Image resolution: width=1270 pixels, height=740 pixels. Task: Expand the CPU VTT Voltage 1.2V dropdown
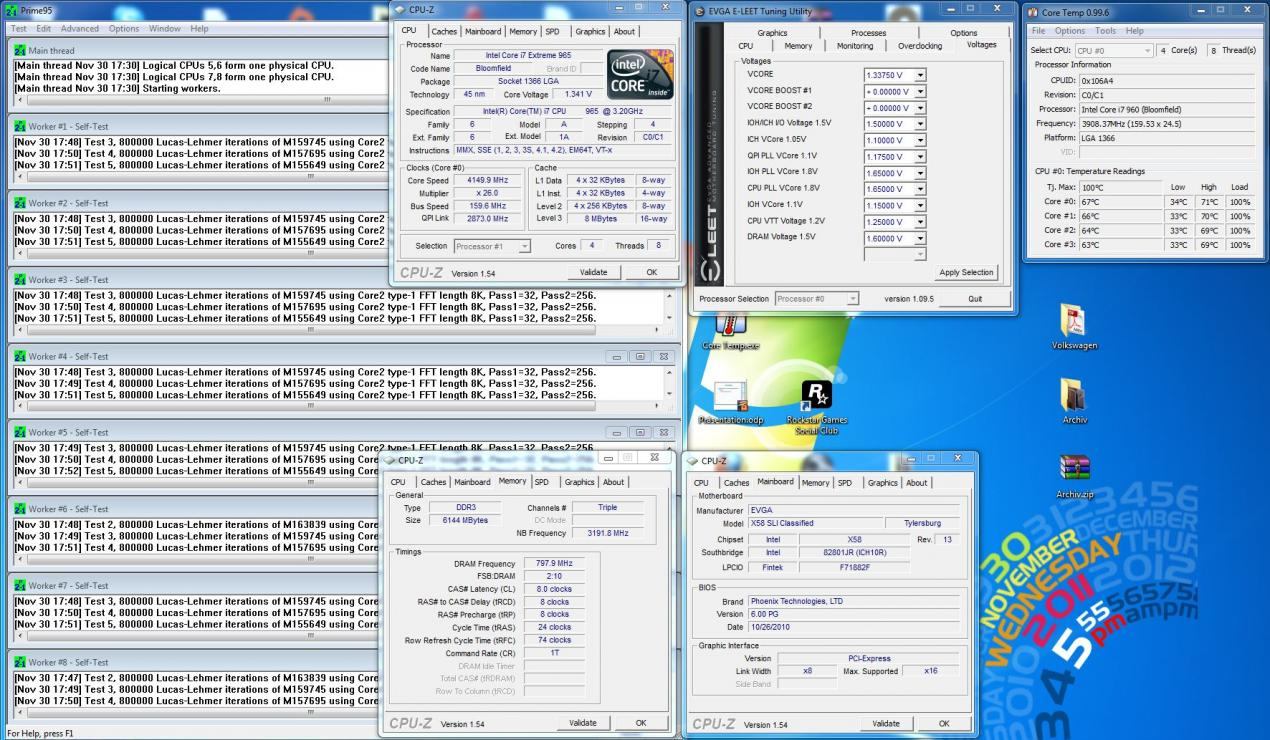click(x=920, y=221)
